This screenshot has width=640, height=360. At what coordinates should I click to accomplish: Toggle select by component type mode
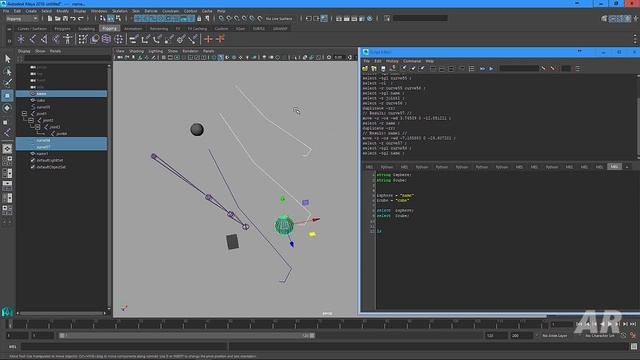coord(118,18)
